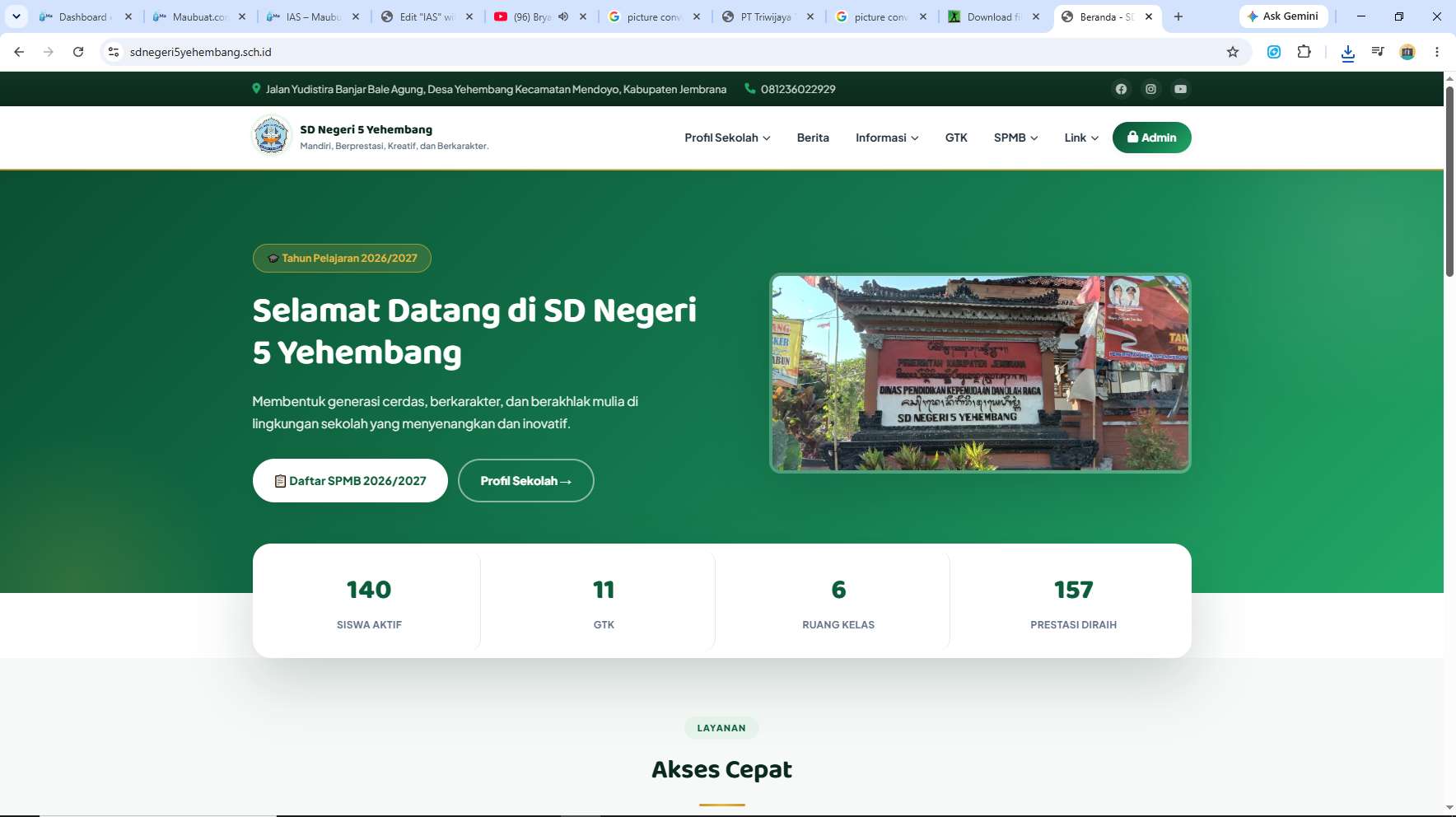
Task: Open Chrome three-dot menu
Action: click(x=1437, y=52)
